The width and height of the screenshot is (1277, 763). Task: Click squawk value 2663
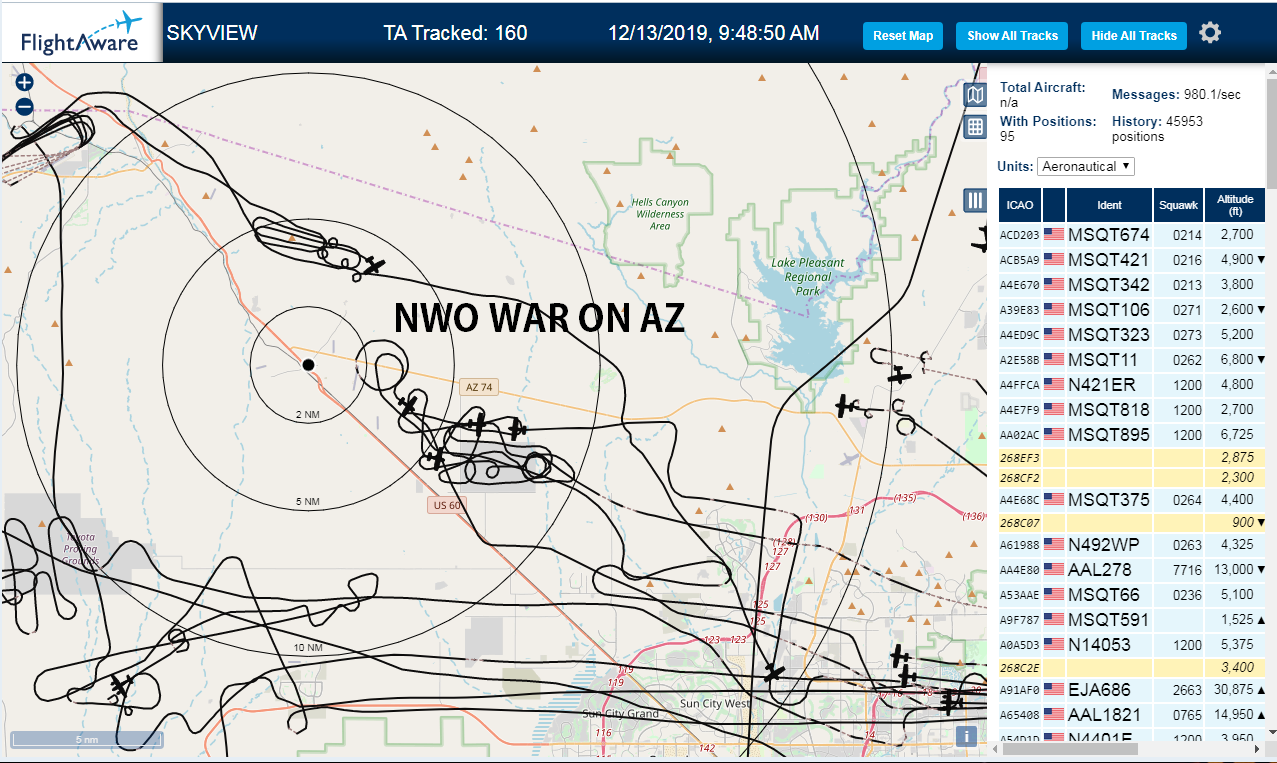pos(1187,690)
